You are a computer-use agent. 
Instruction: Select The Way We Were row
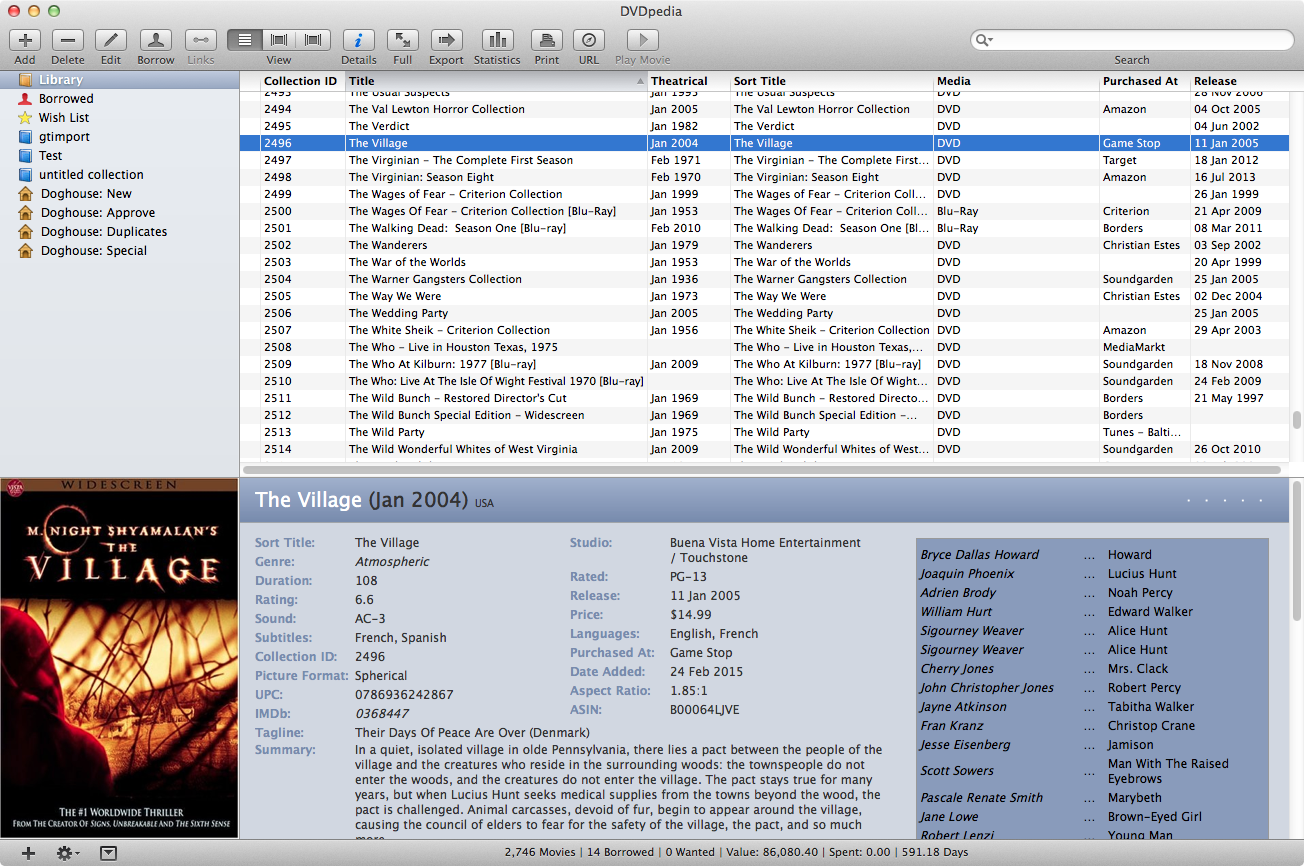click(765, 296)
